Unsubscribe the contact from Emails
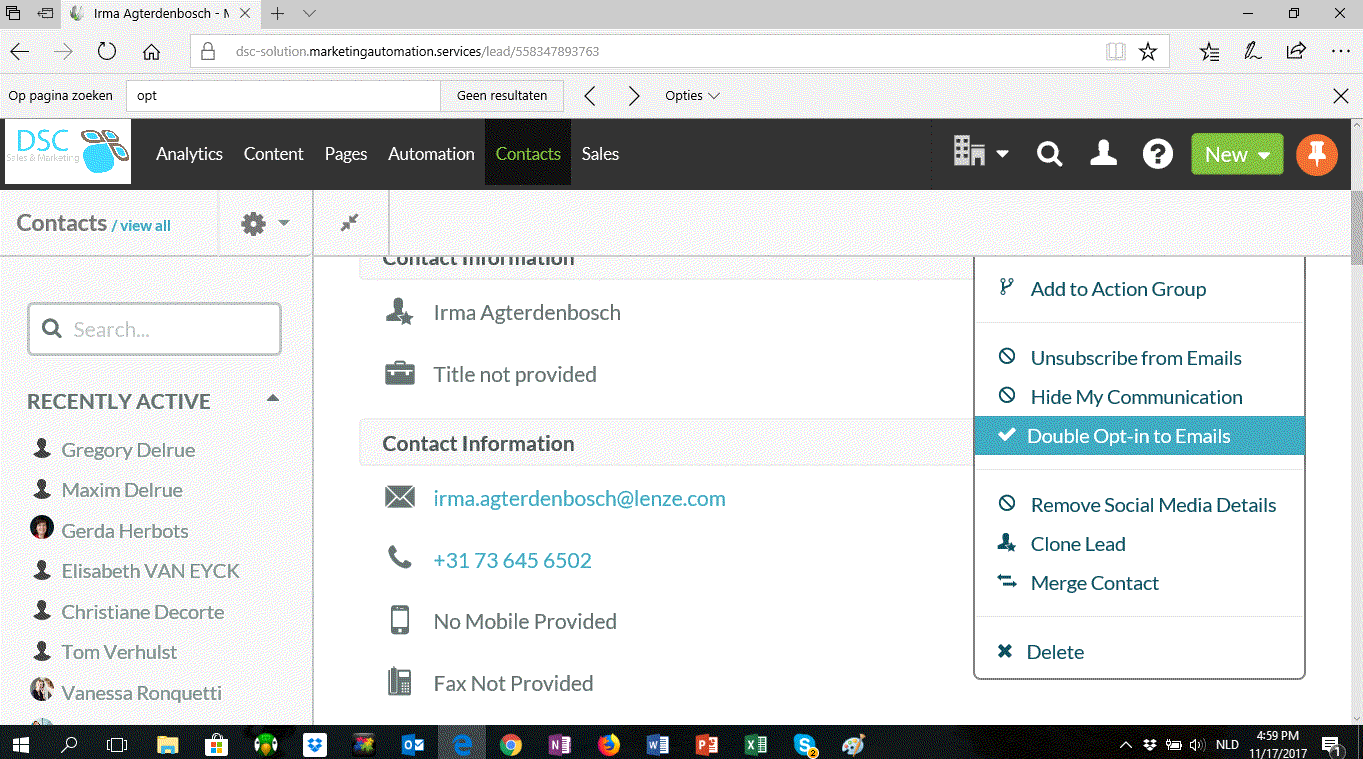Viewport: 1363px width, 759px height. click(1135, 357)
